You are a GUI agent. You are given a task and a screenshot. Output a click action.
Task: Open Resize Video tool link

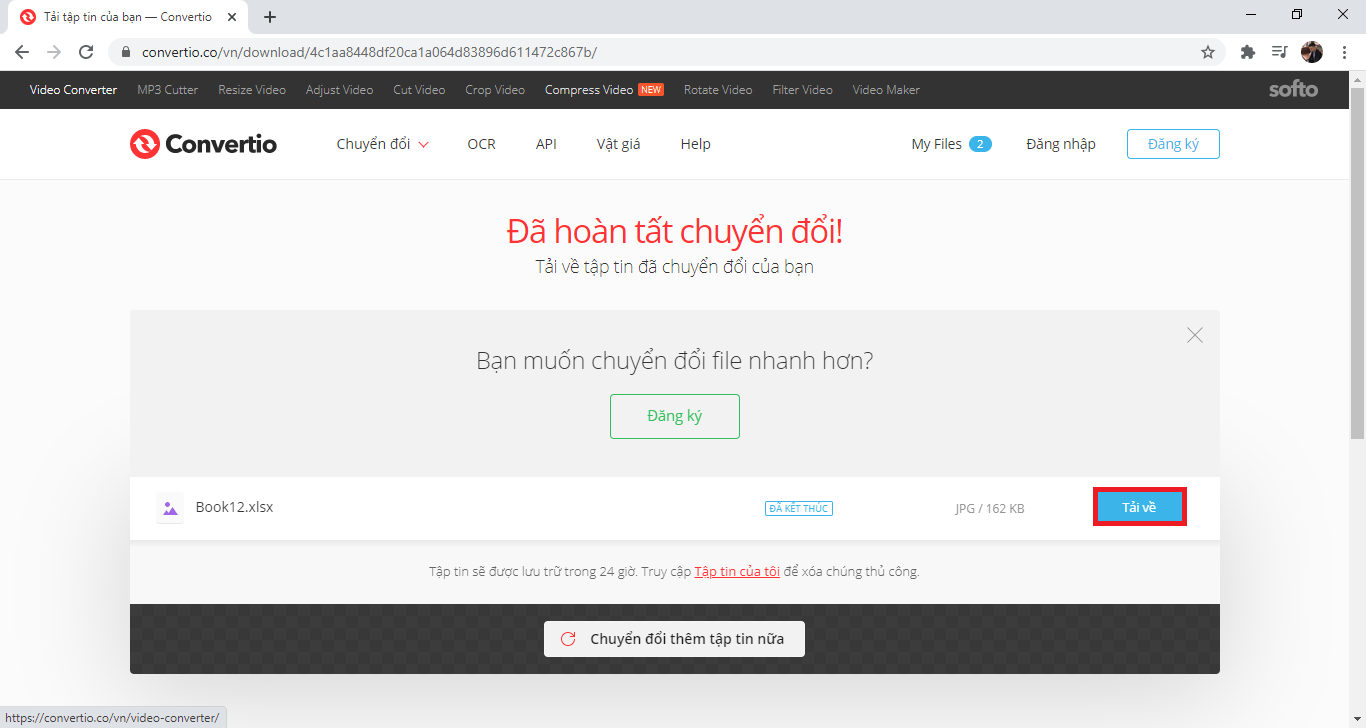[x=252, y=90]
